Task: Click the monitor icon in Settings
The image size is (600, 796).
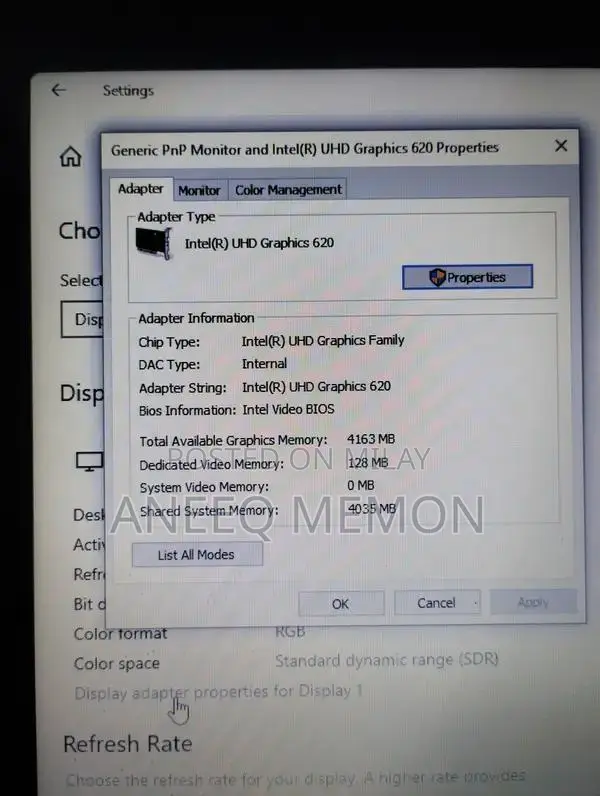Action: pyautogui.click(x=89, y=461)
